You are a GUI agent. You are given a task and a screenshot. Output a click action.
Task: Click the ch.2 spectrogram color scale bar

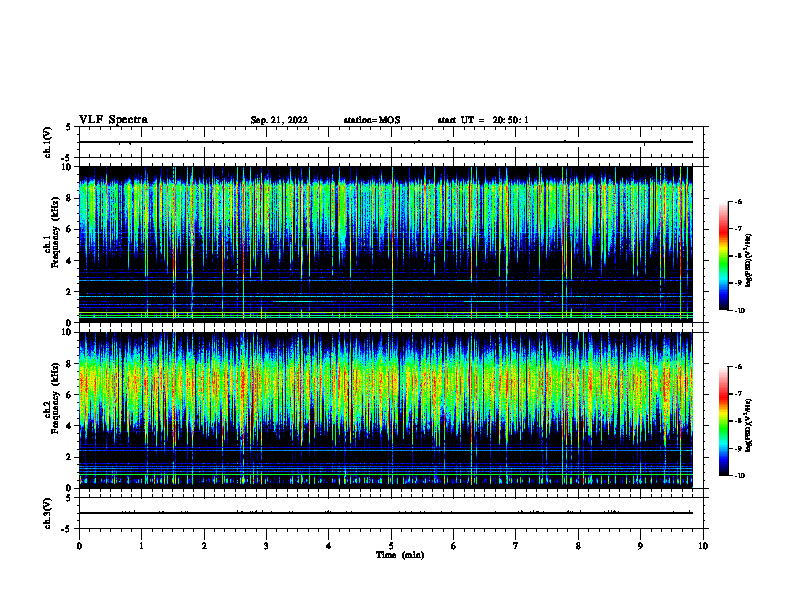coord(724,421)
